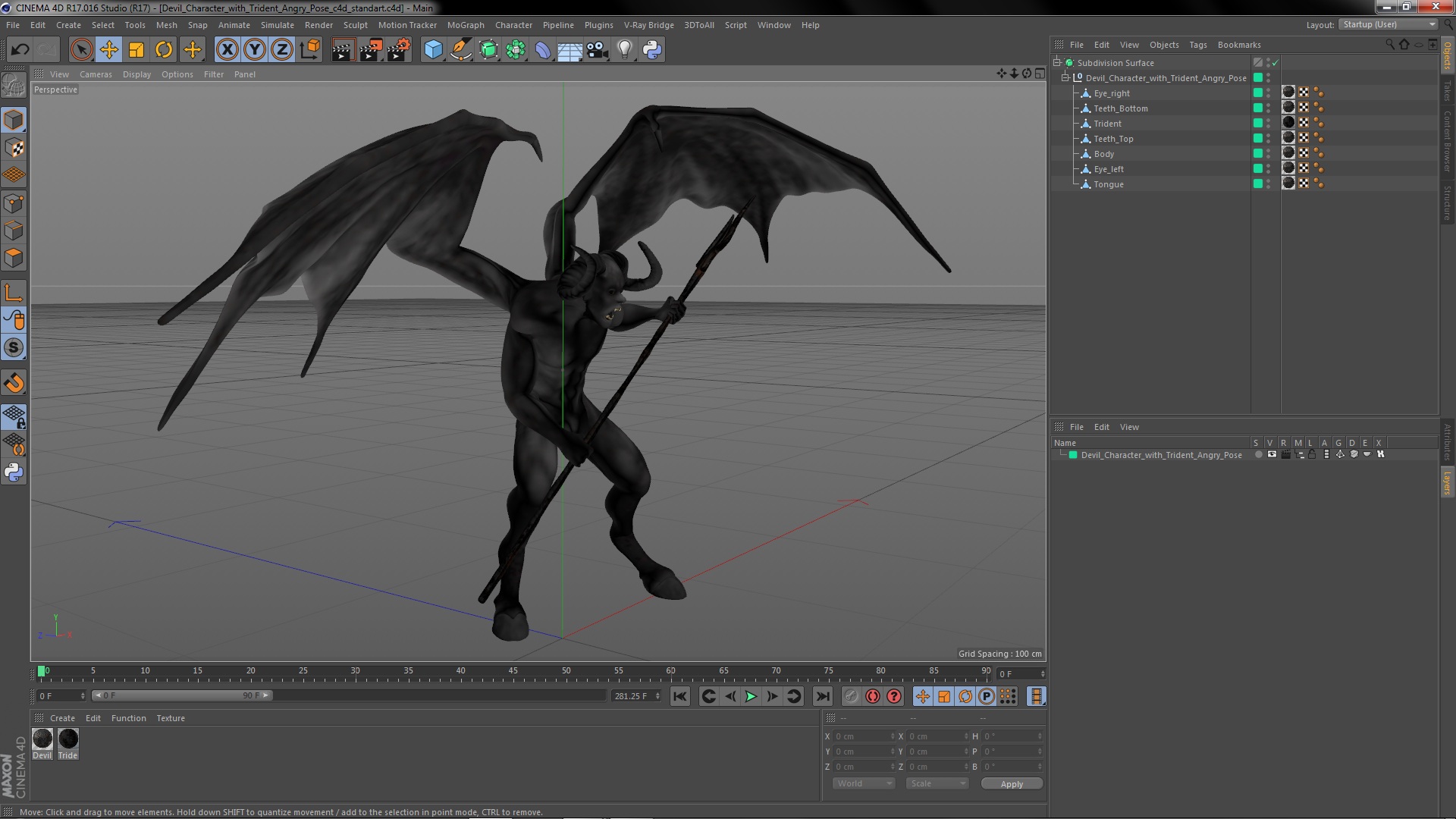Click Make Editable icon in left sidebar

click(14, 85)
